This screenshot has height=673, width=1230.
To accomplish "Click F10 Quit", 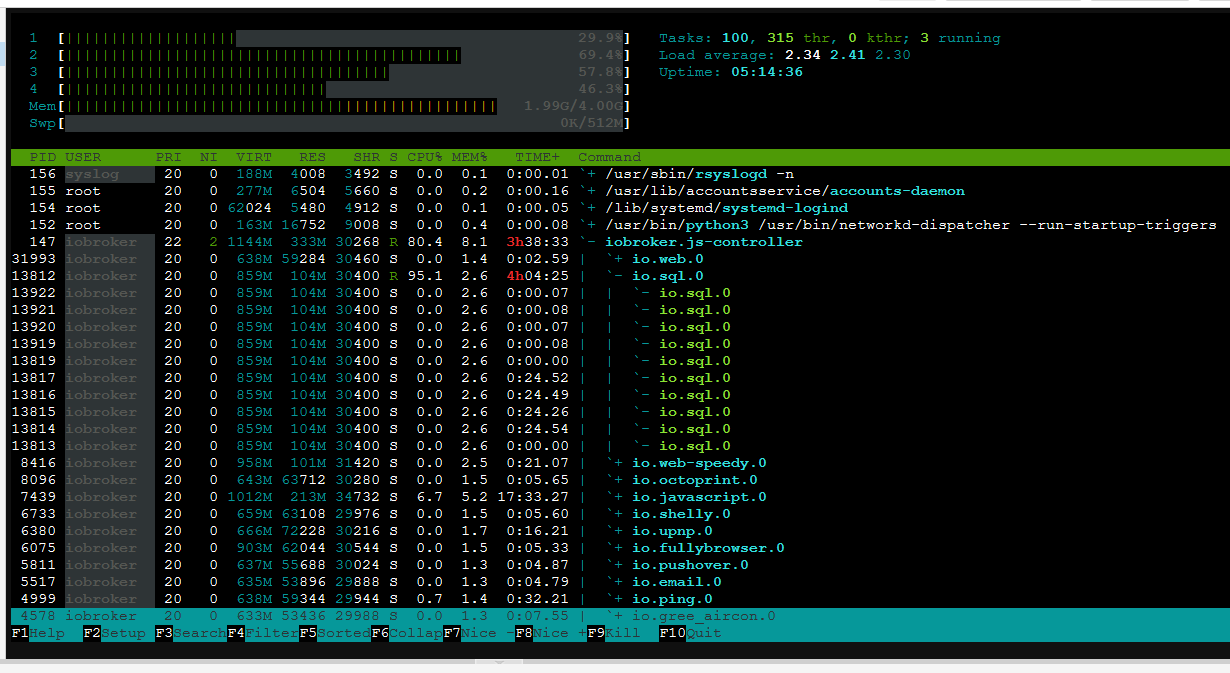I will coord(690,633).
